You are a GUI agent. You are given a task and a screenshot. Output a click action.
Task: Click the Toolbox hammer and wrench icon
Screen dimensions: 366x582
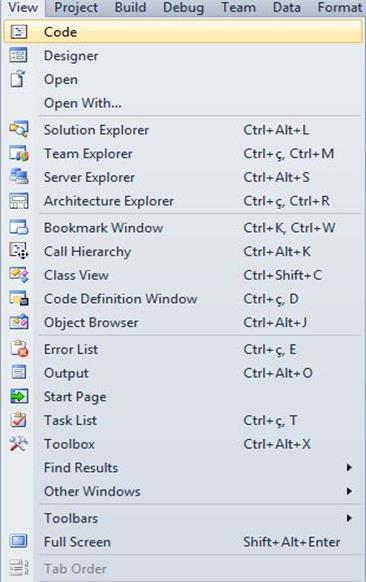click(19, 444)
